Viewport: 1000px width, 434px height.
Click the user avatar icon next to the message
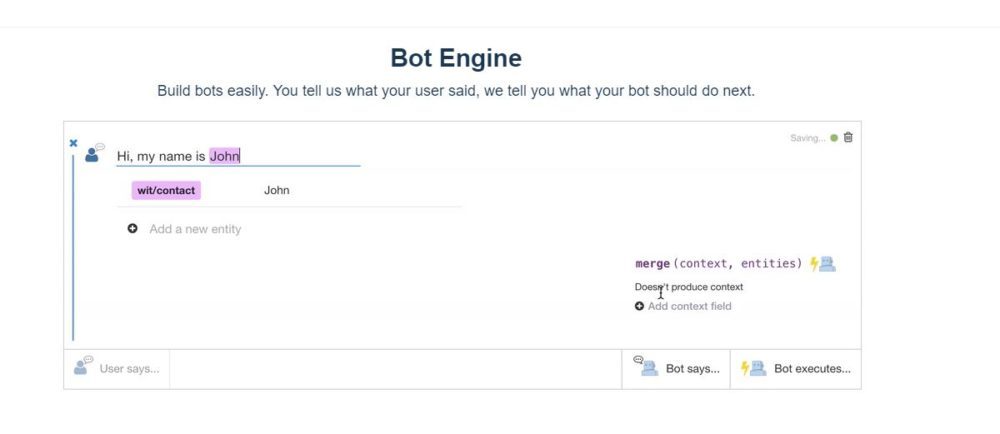[x=94, y=153]
